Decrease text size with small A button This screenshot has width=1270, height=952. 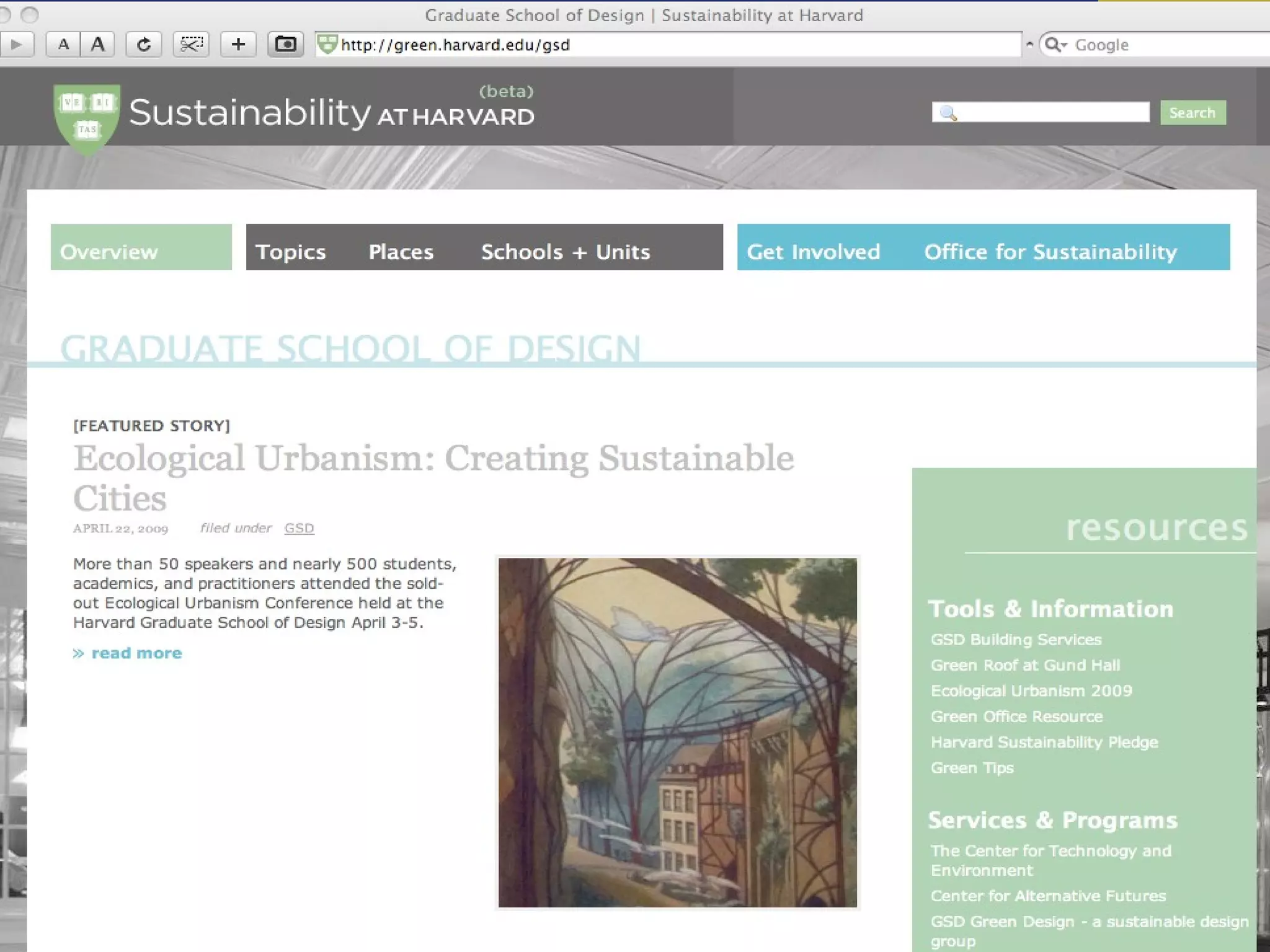click(x=63, y=45)
